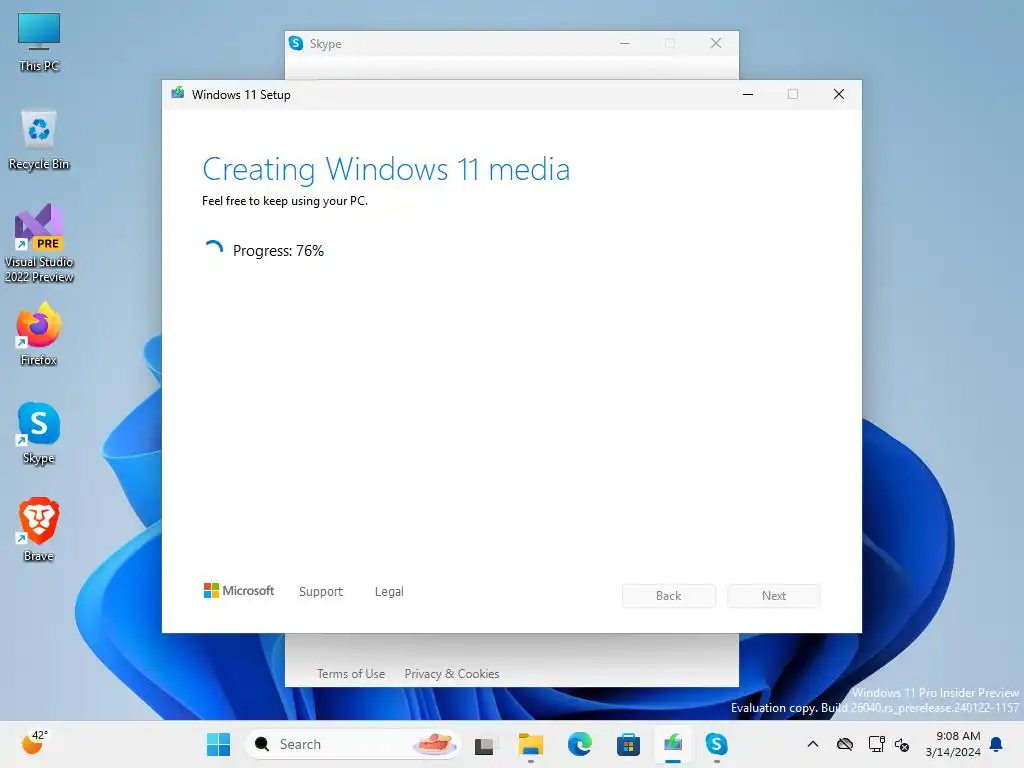Open the Firefox desktop shortcut
The height and width of the screenshot is (768, 1024).
point(39,334)
